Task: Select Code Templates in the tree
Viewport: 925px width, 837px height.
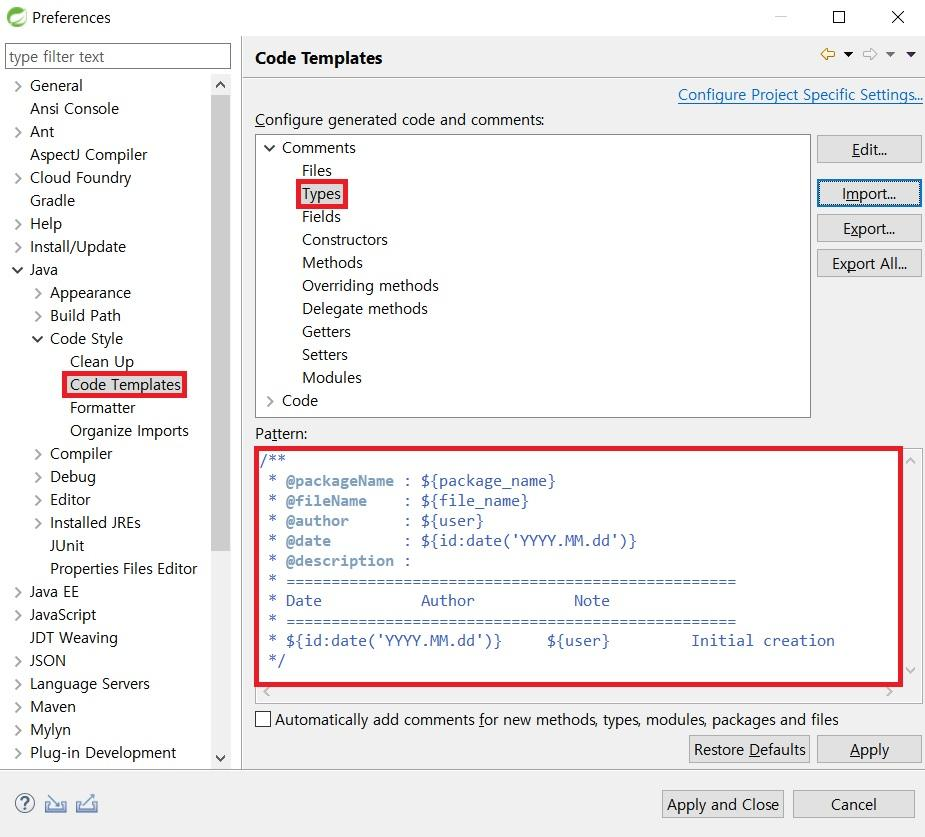Action: [x=125, y=385]
